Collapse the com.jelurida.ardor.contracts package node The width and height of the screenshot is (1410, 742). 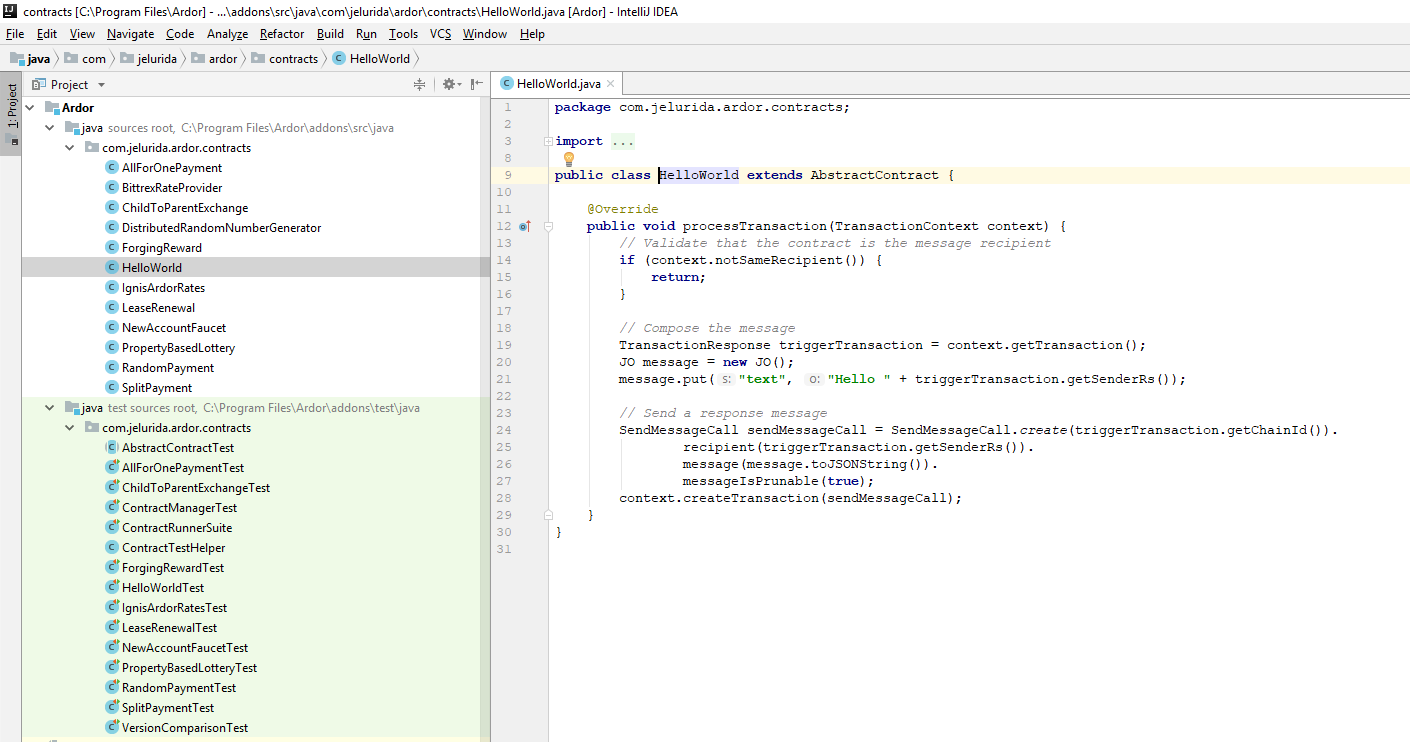point(70,147)
